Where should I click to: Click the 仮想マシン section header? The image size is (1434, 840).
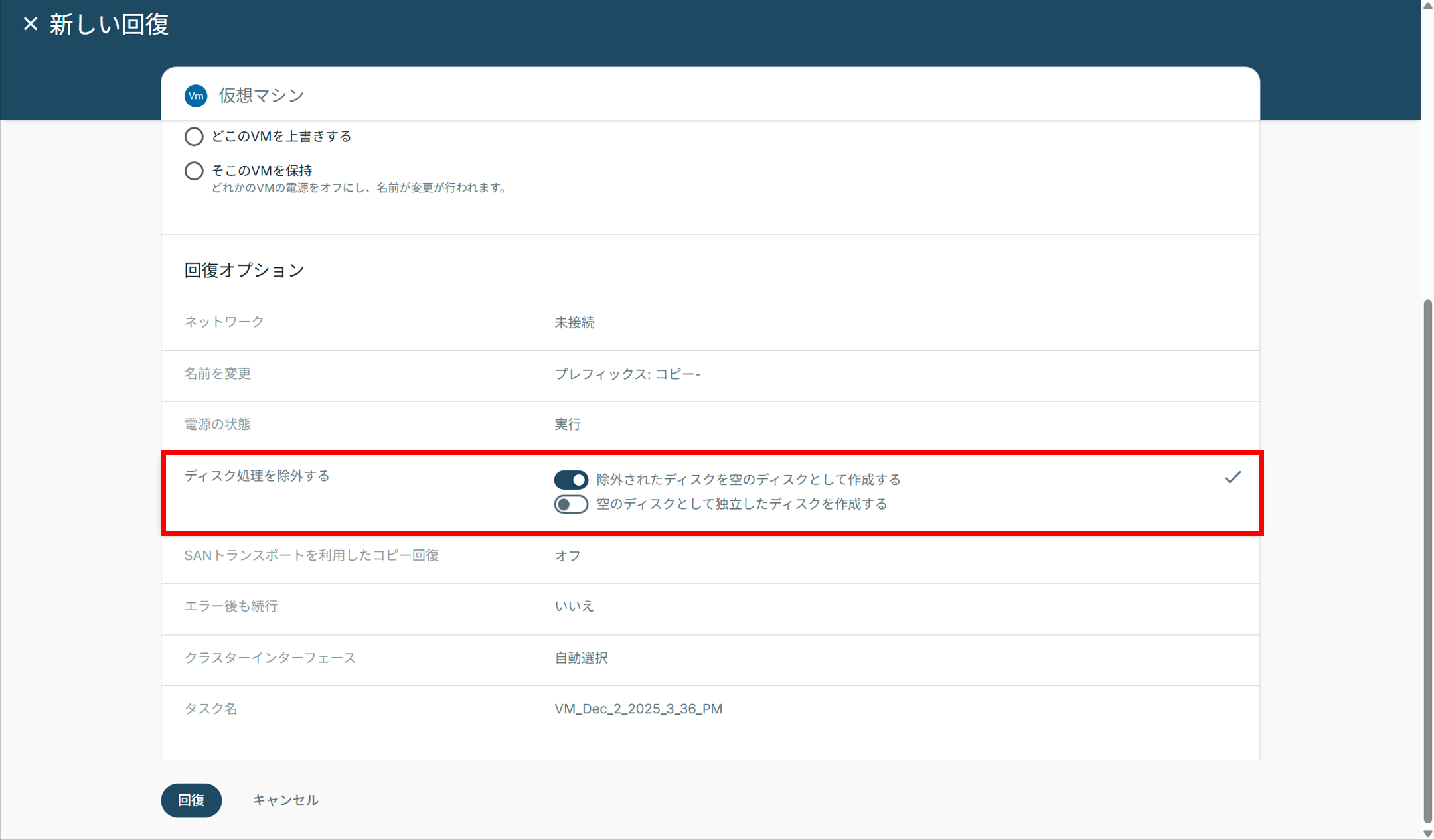coord(262,96)
